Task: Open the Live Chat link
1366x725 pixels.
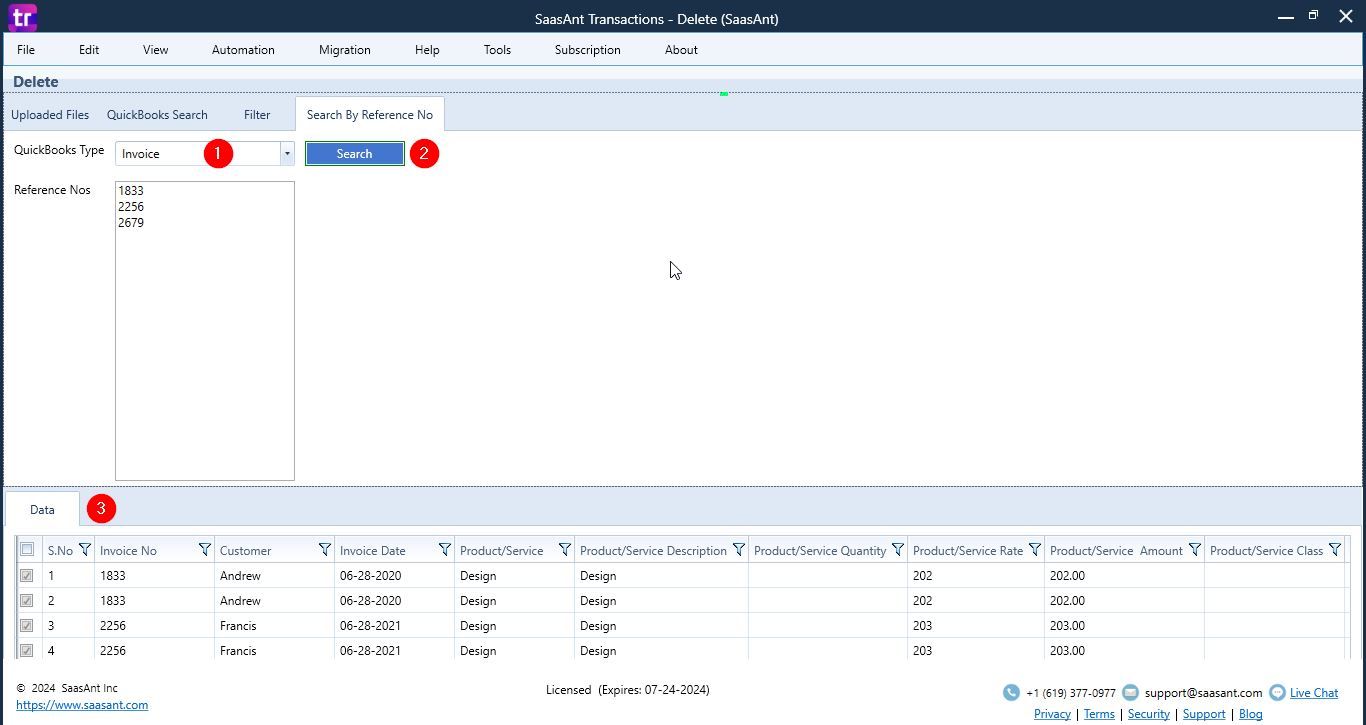Action: tap(1314, 693)
